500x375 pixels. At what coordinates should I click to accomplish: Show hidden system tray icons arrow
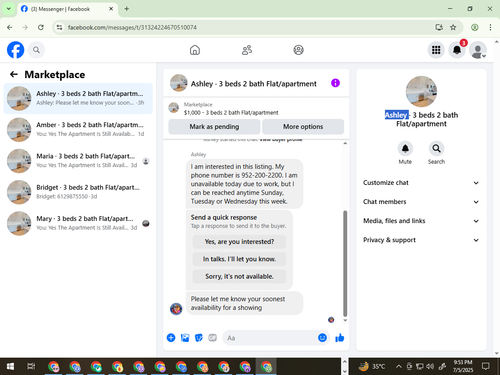tap(399, 367)
